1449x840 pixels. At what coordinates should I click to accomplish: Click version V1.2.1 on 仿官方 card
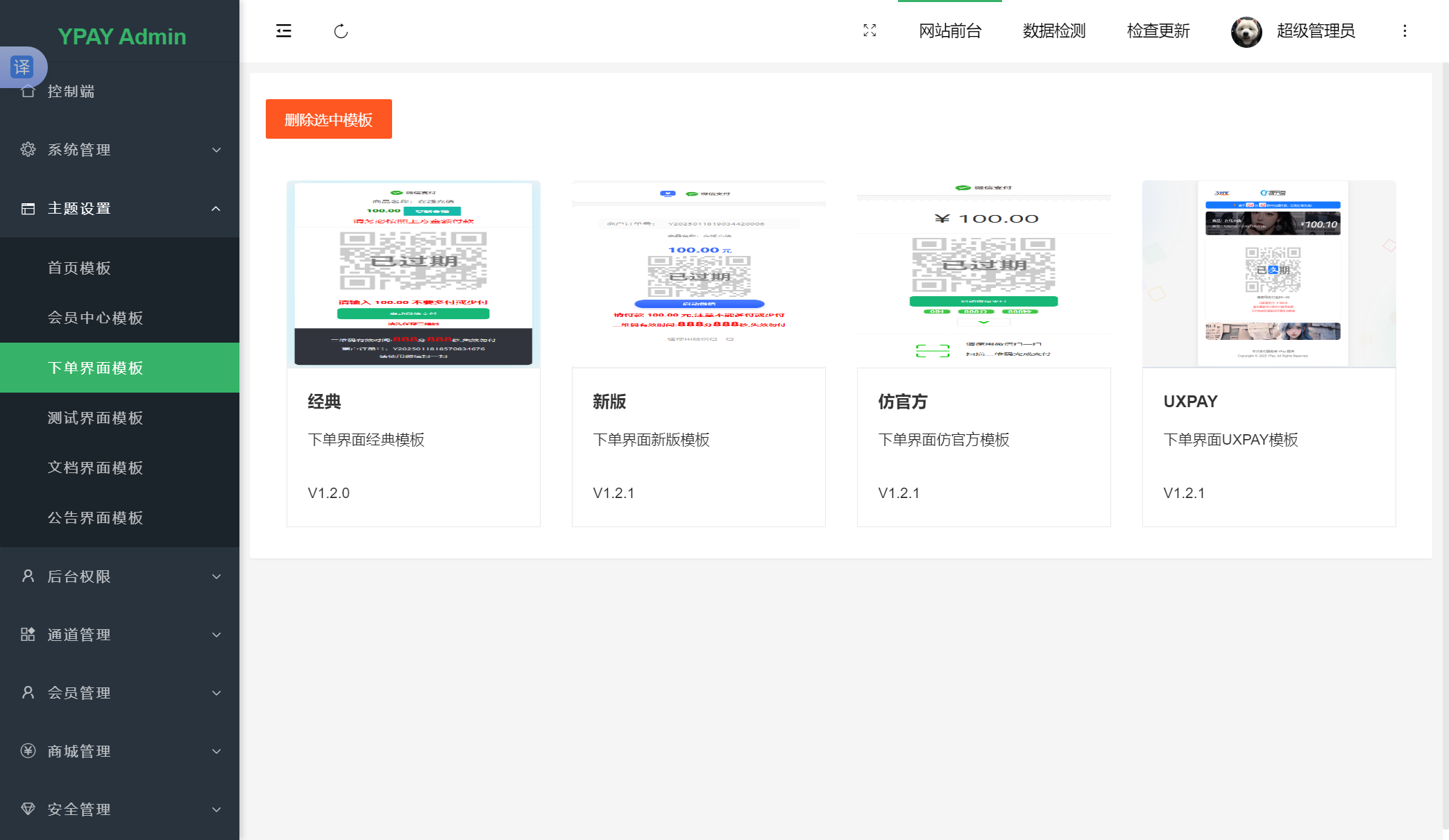pos(899,493)
